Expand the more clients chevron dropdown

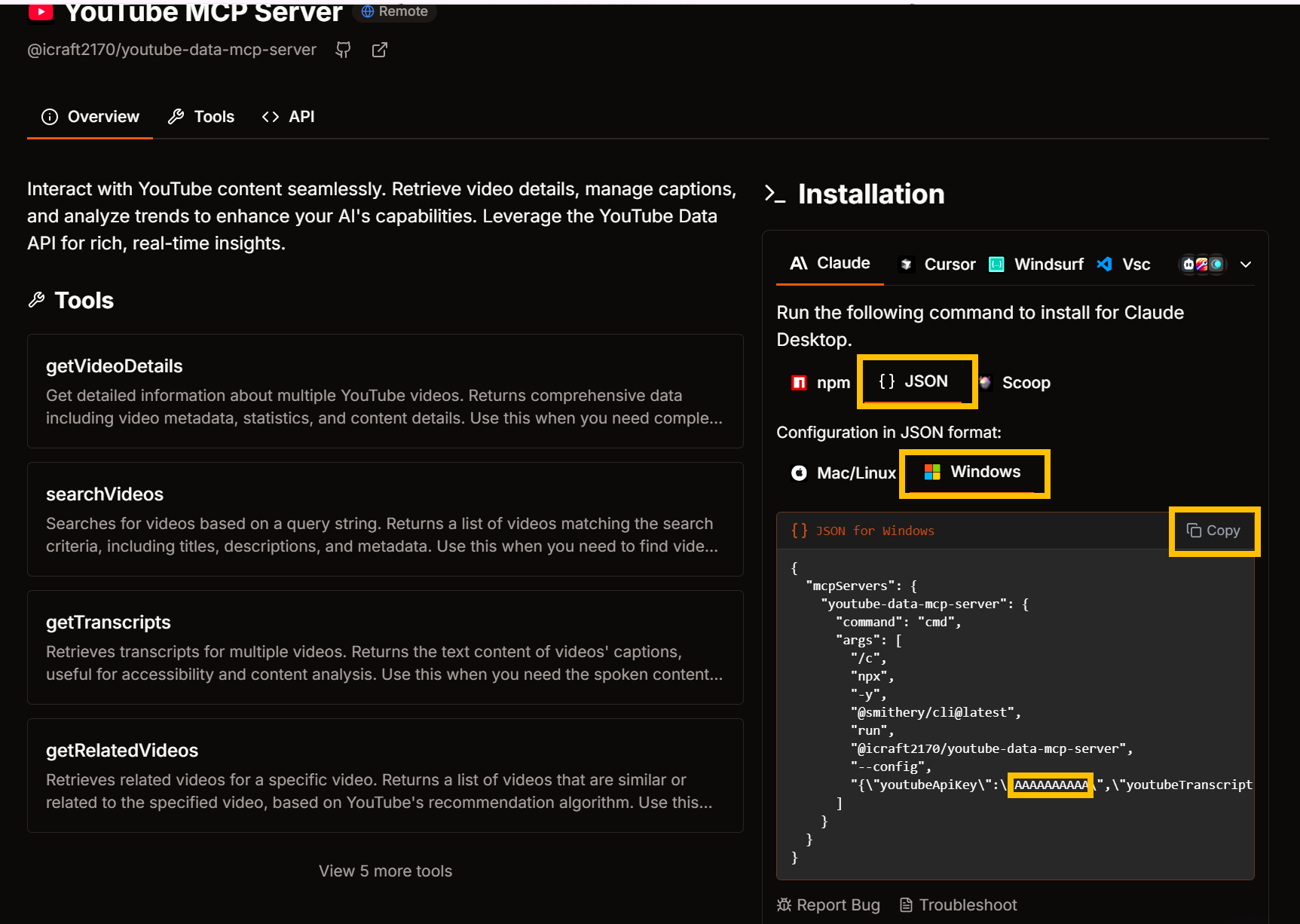click(x=1246, y=265)
